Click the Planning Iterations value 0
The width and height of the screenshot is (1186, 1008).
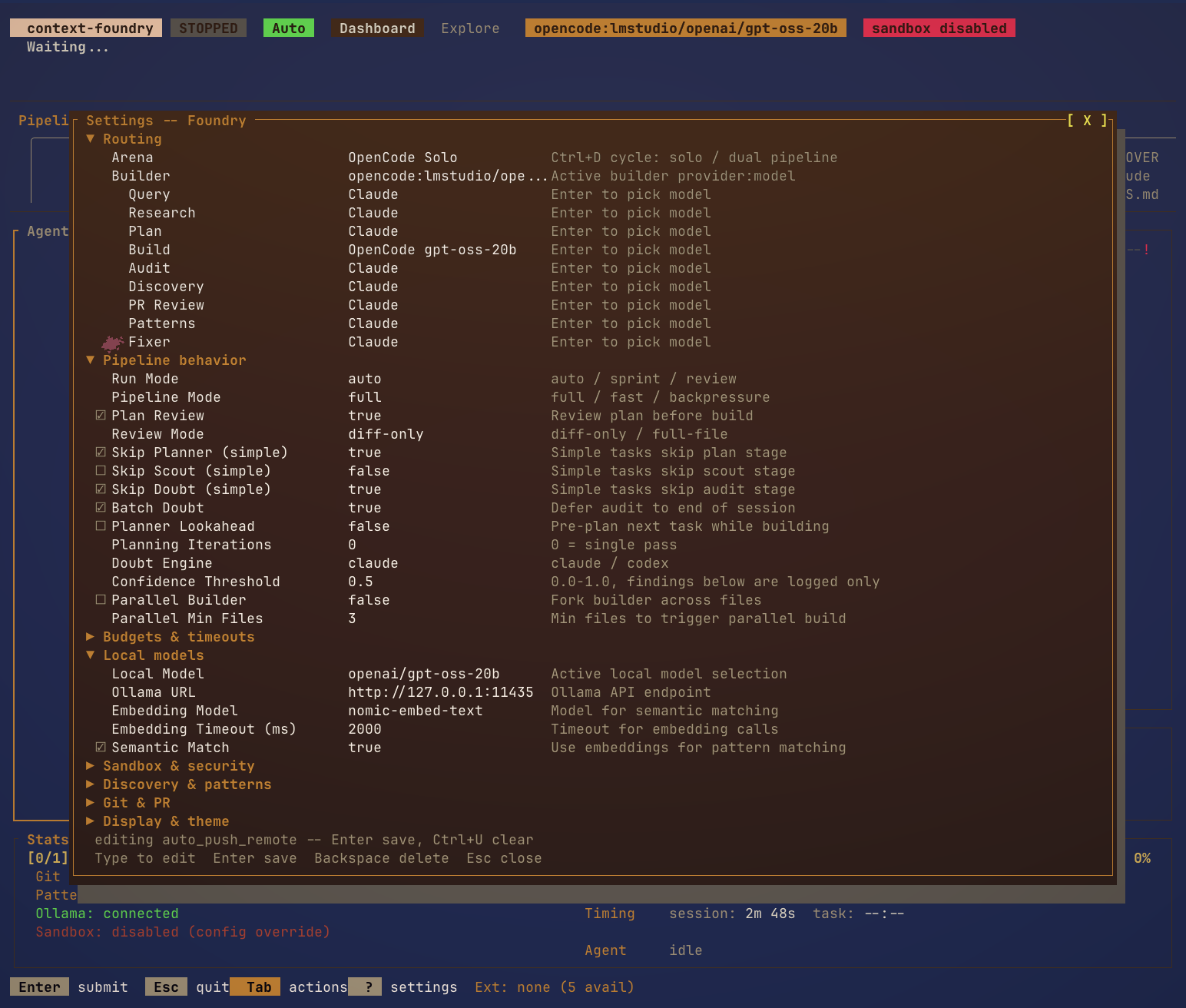point(353,545)
